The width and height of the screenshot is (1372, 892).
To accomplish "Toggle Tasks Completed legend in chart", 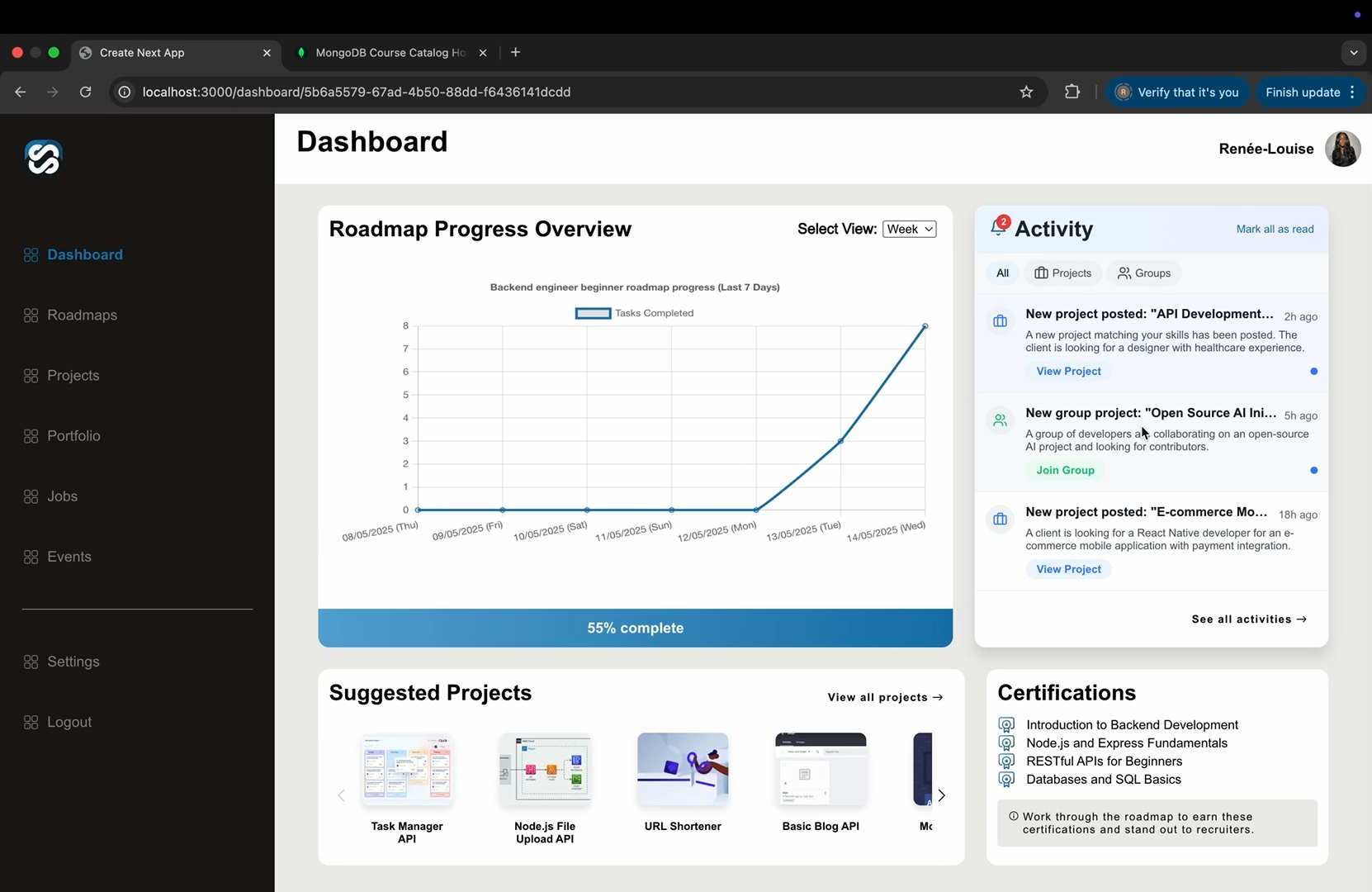I will (634, 313).
